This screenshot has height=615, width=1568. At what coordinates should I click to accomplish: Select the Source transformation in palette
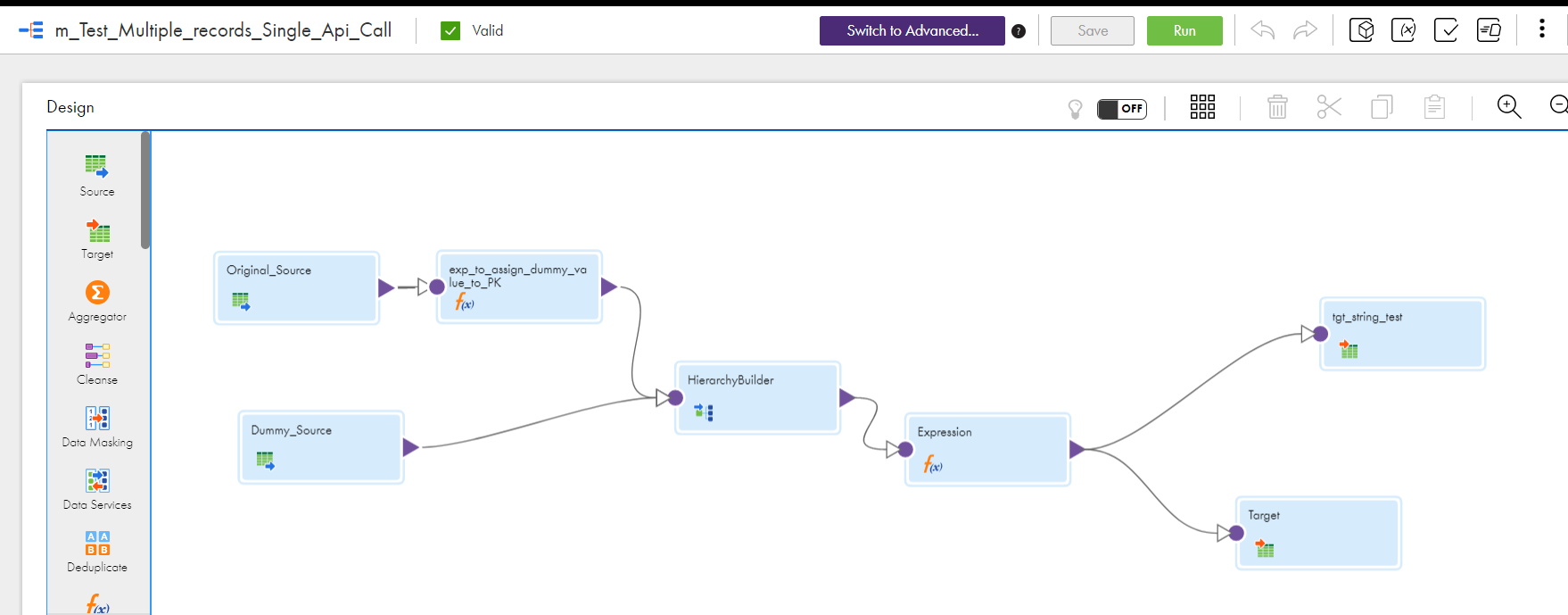coord(96,175)
